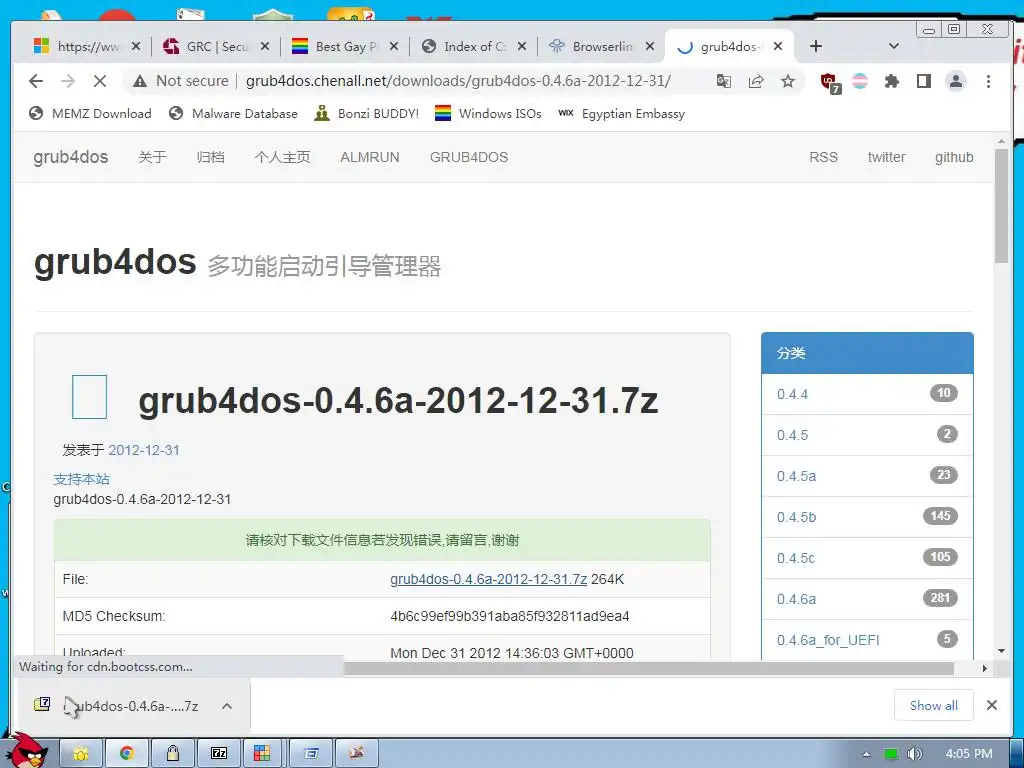This screenshot has width=1024, height=768.
Task: Go back using the browser back arrow
Action: pos(36,81)
